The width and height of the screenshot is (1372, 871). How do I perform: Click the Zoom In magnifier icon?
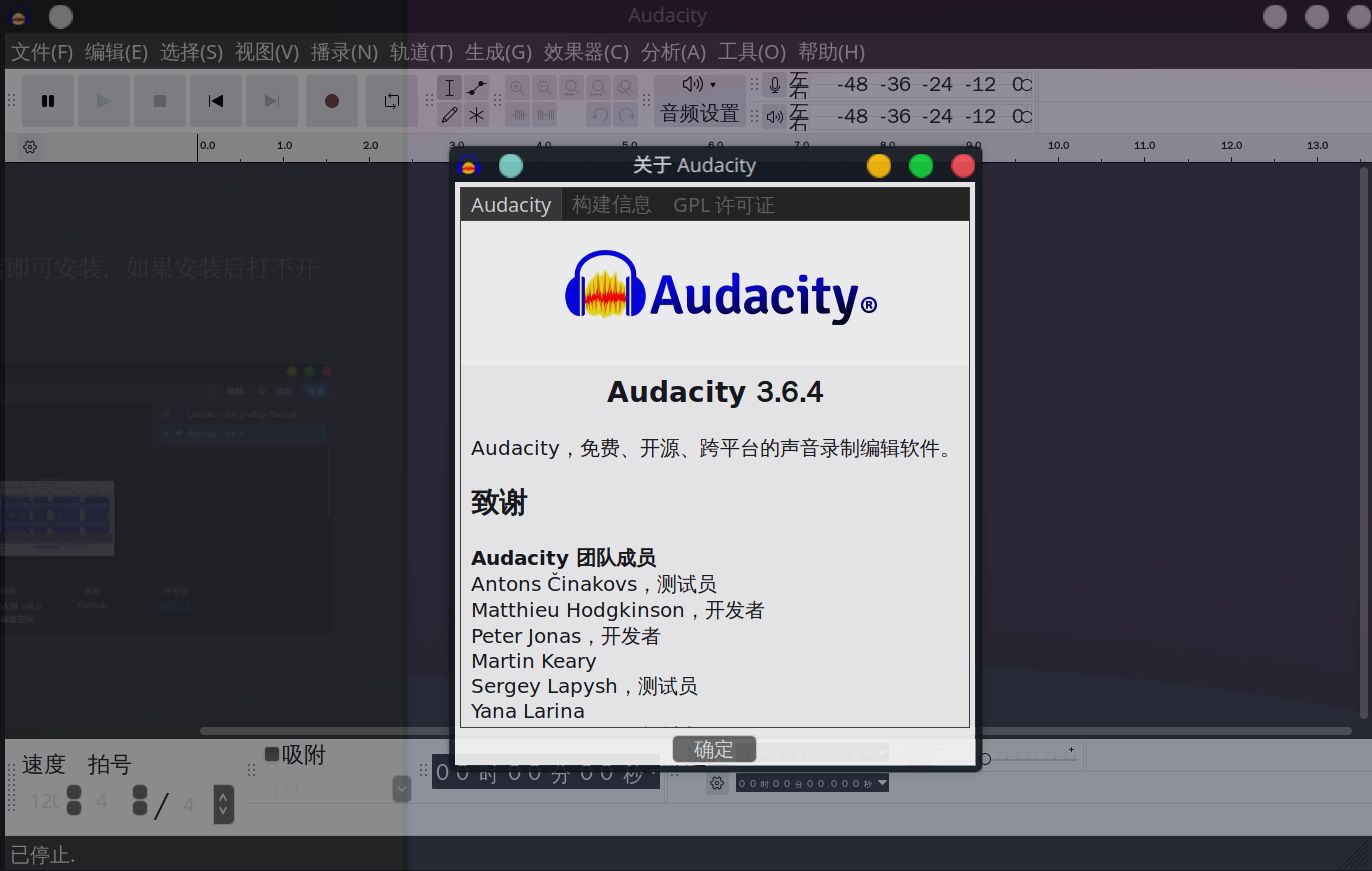coord(517,88)
